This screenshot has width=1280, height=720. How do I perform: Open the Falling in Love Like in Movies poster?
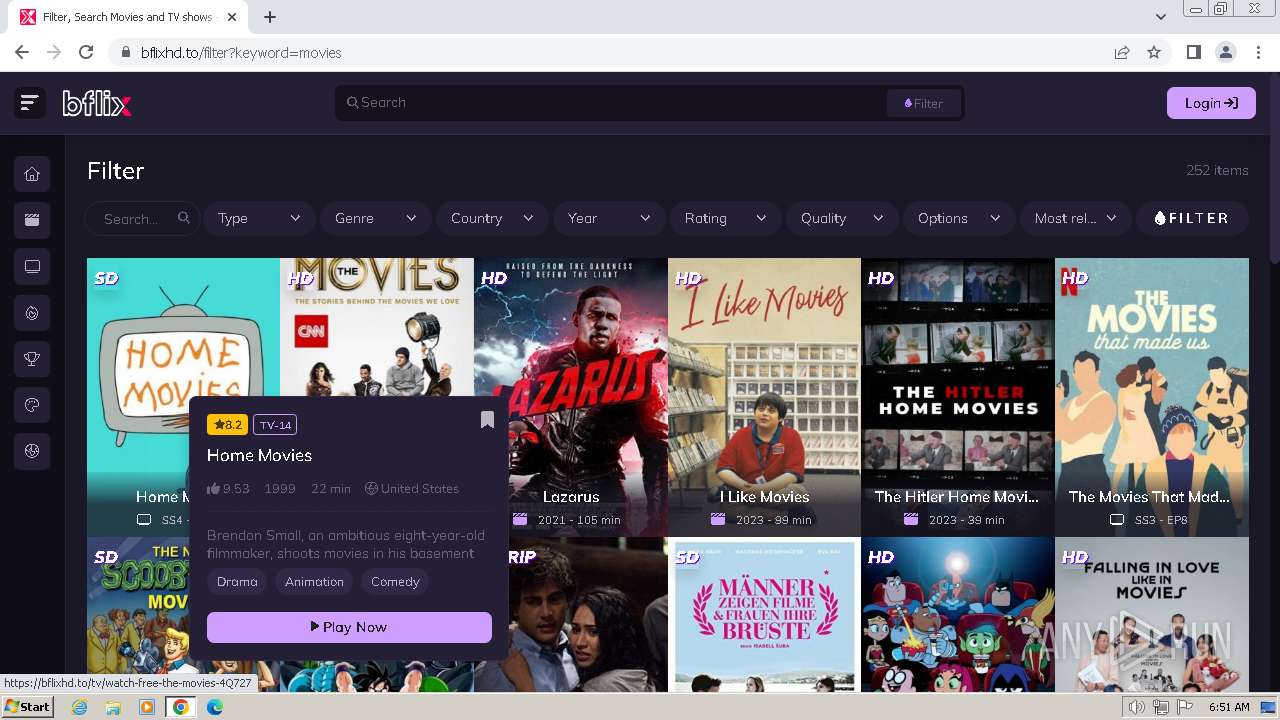click(x=1152, y=614)
